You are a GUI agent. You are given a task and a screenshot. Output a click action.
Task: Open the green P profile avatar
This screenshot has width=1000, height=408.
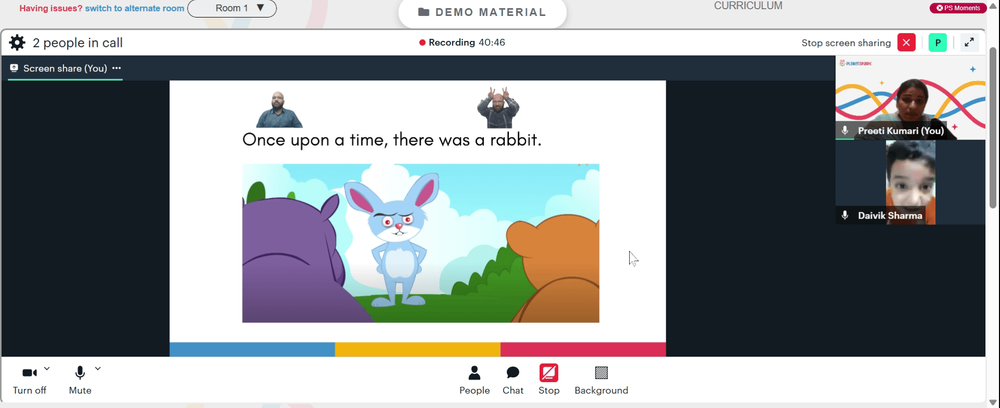point(938,43)
